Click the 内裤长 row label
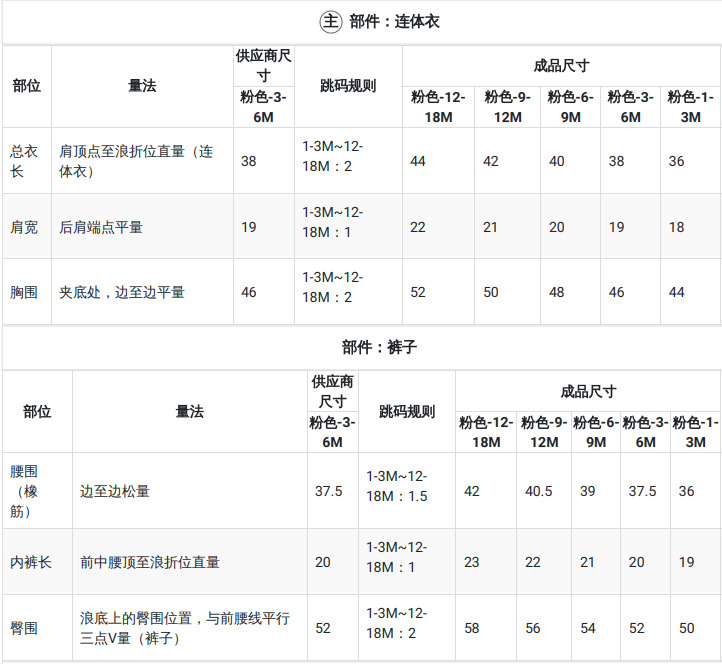This screenshot has width=722, height=664. pyautogui.click(x=31, y=562)
